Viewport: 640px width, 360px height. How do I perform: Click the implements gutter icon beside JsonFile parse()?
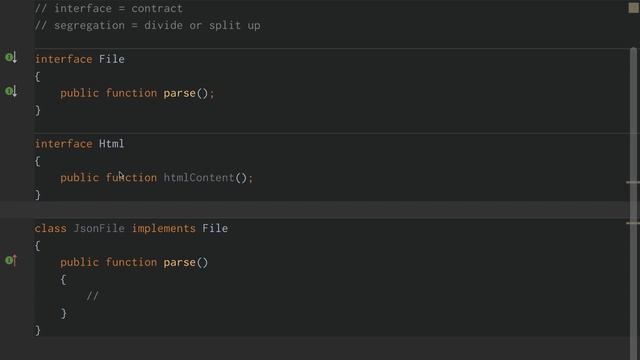click(11, 260)
